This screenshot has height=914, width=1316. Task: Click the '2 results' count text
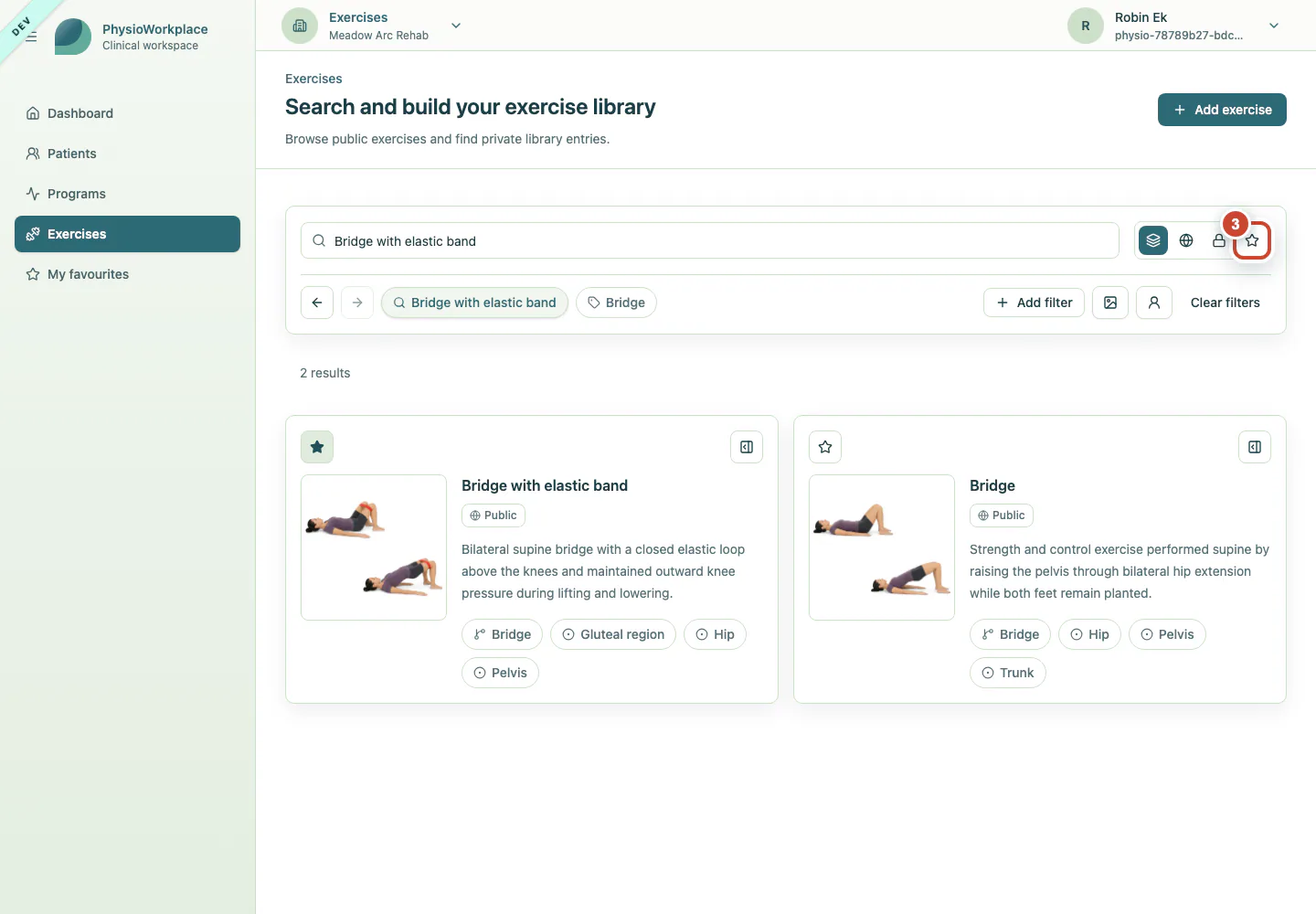click(325, 373)
